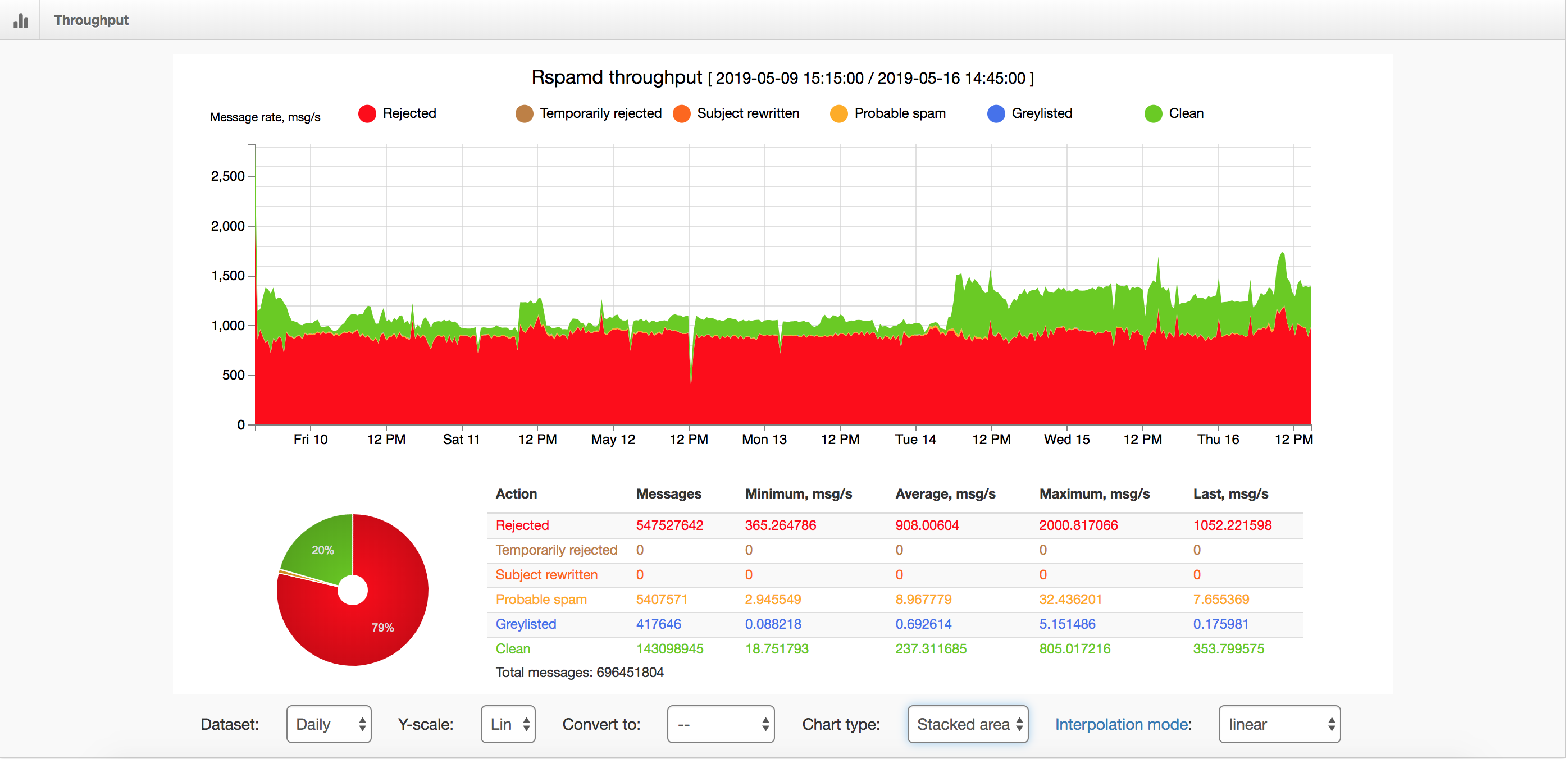Open the Dataset dropdown showing Daily
Screen dimensions: 1568x759
329,724
